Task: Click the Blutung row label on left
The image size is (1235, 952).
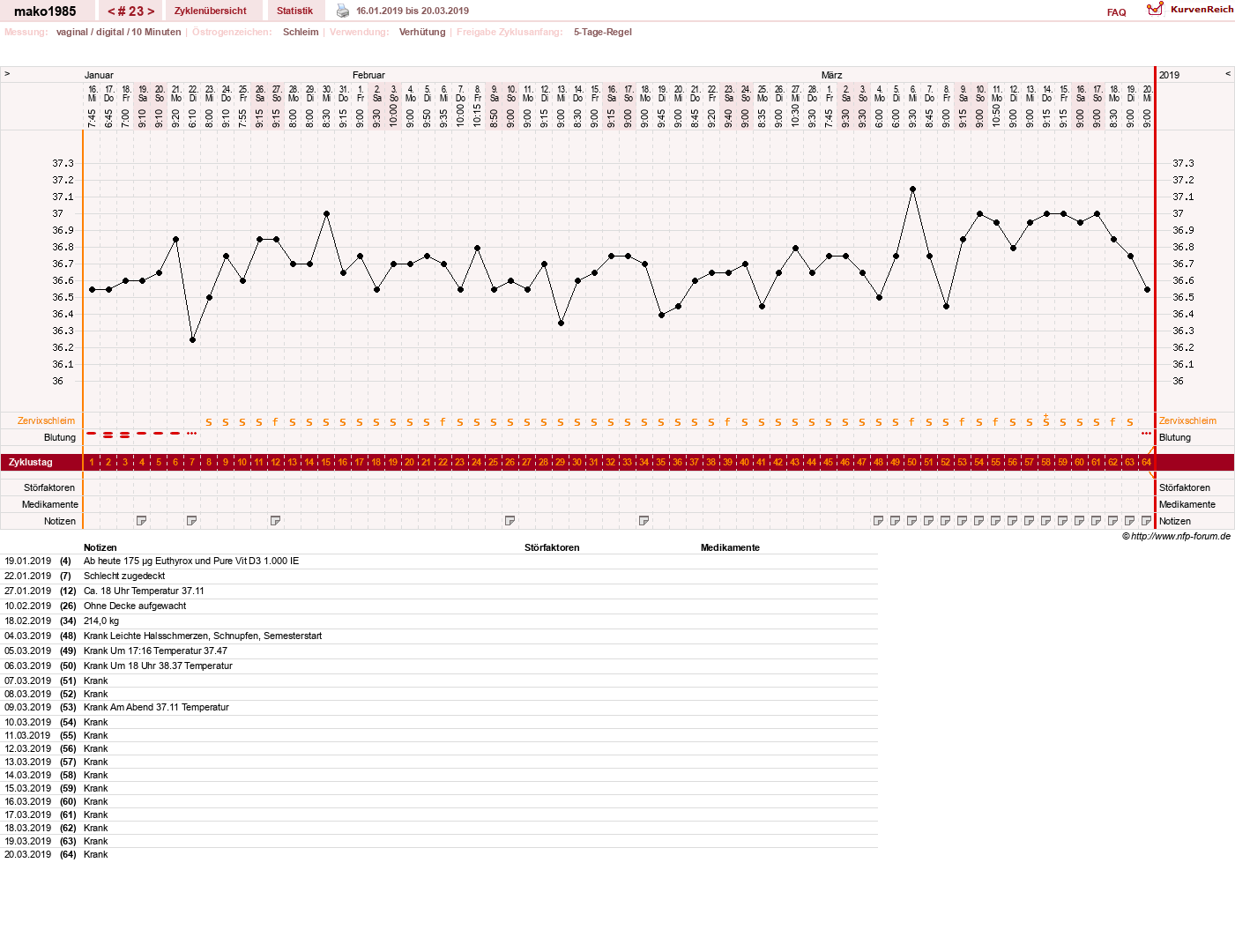Action: tap(60, 437)
